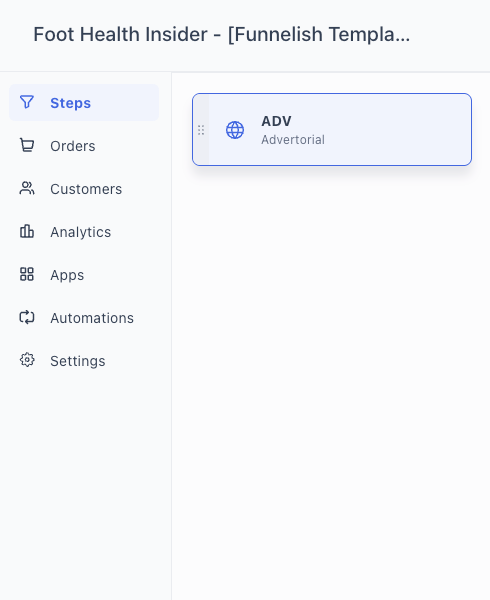Click the globe icon on ADV step
The image size is (490, 600).
pyautogui.click(x=235, y=130)
